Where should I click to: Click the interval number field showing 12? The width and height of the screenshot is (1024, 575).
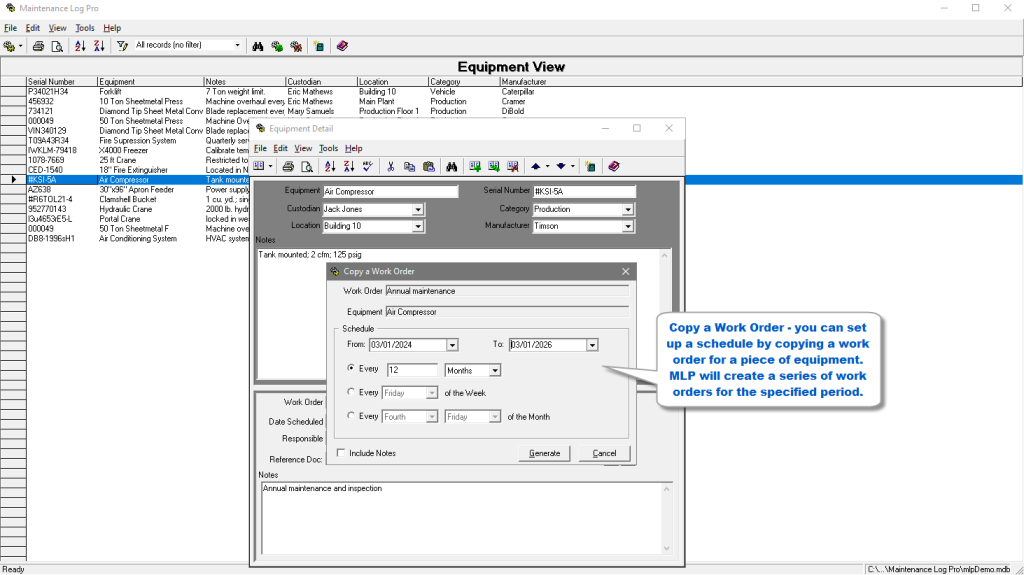tap(412, 370)
